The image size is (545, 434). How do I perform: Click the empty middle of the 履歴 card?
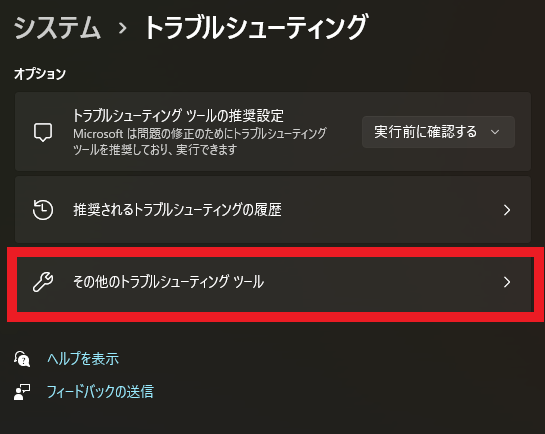[389, 210]
